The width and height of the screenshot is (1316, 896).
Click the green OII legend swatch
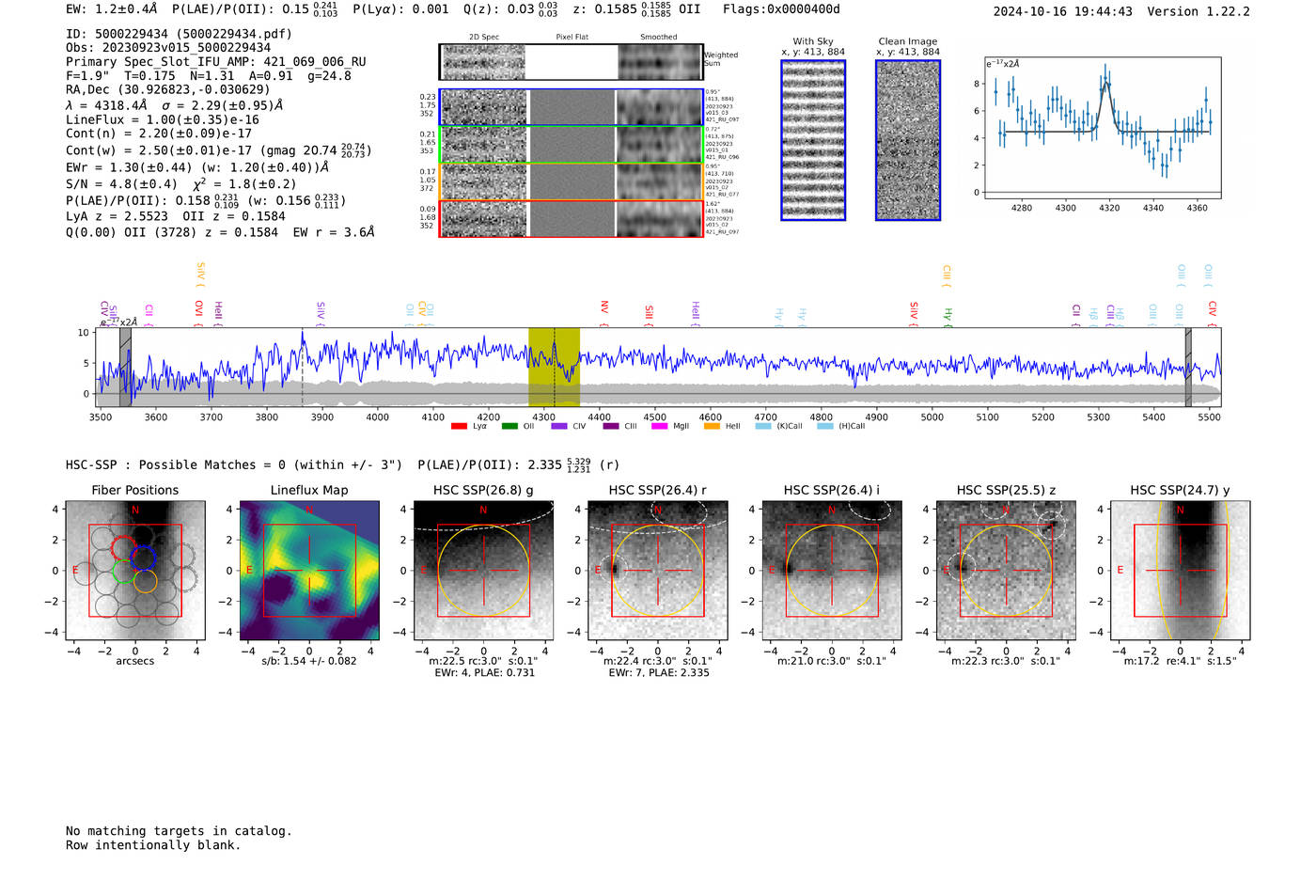click(x=509, y=426)
